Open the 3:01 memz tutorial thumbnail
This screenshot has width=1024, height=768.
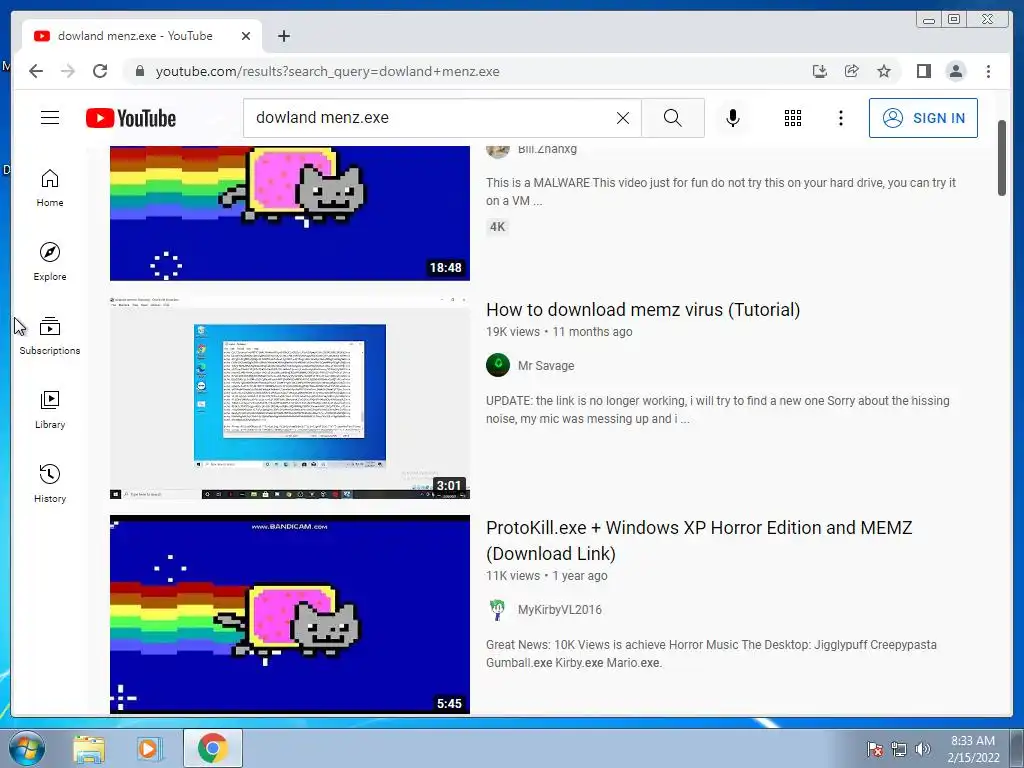[x=289, y=397]
